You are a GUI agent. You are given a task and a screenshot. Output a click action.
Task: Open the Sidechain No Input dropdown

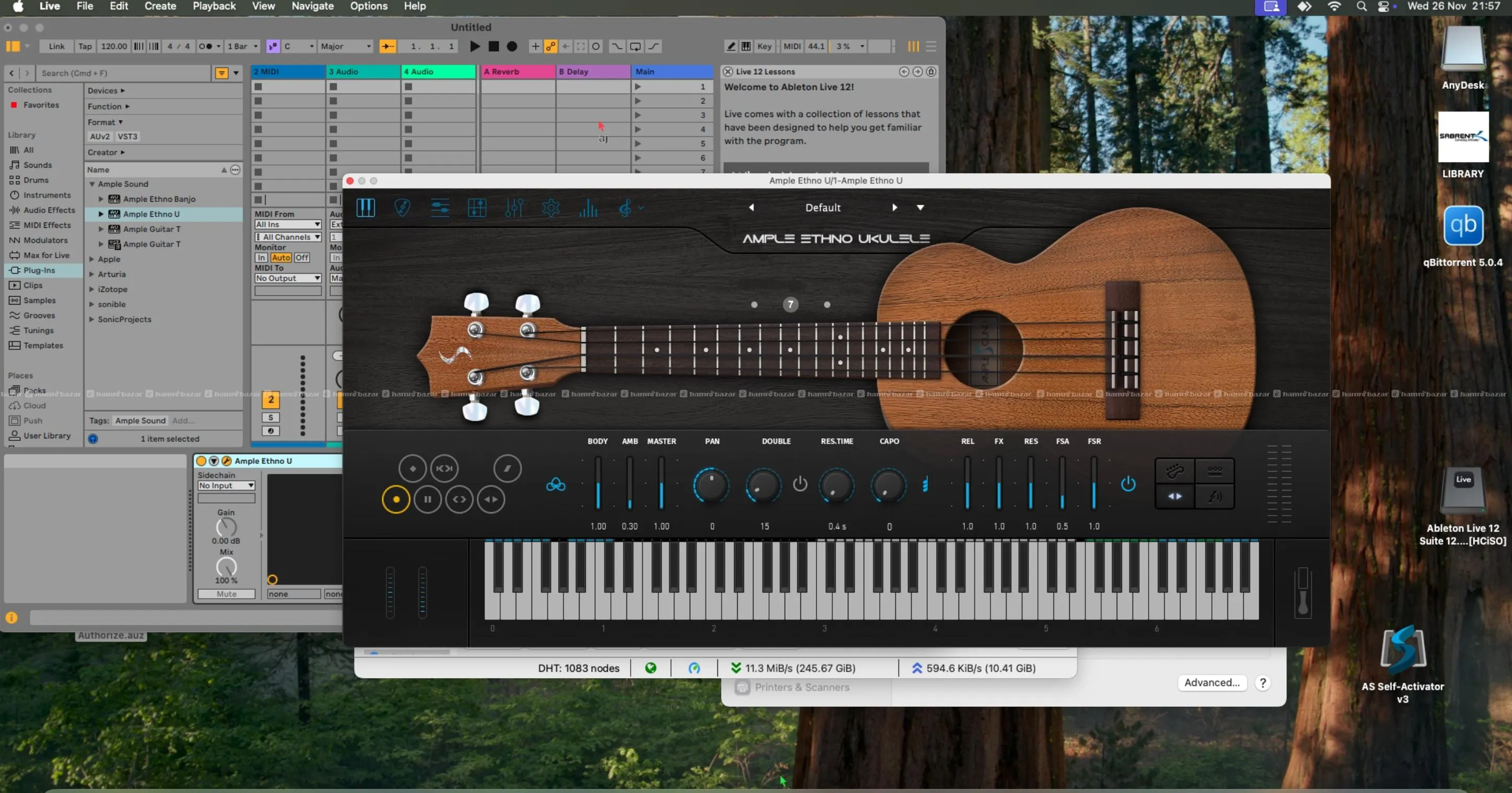point(226,486)
